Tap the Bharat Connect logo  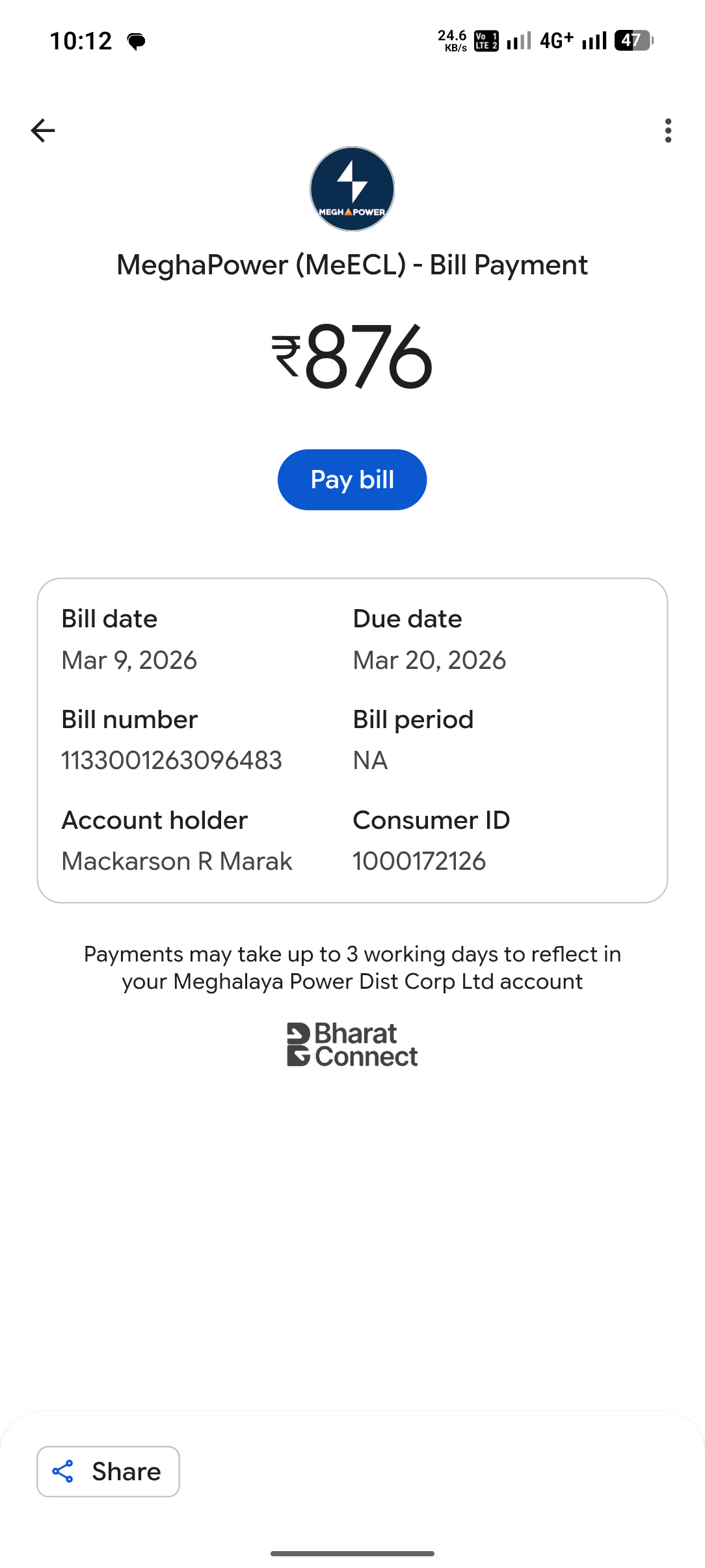click(x=352, y=1045)
